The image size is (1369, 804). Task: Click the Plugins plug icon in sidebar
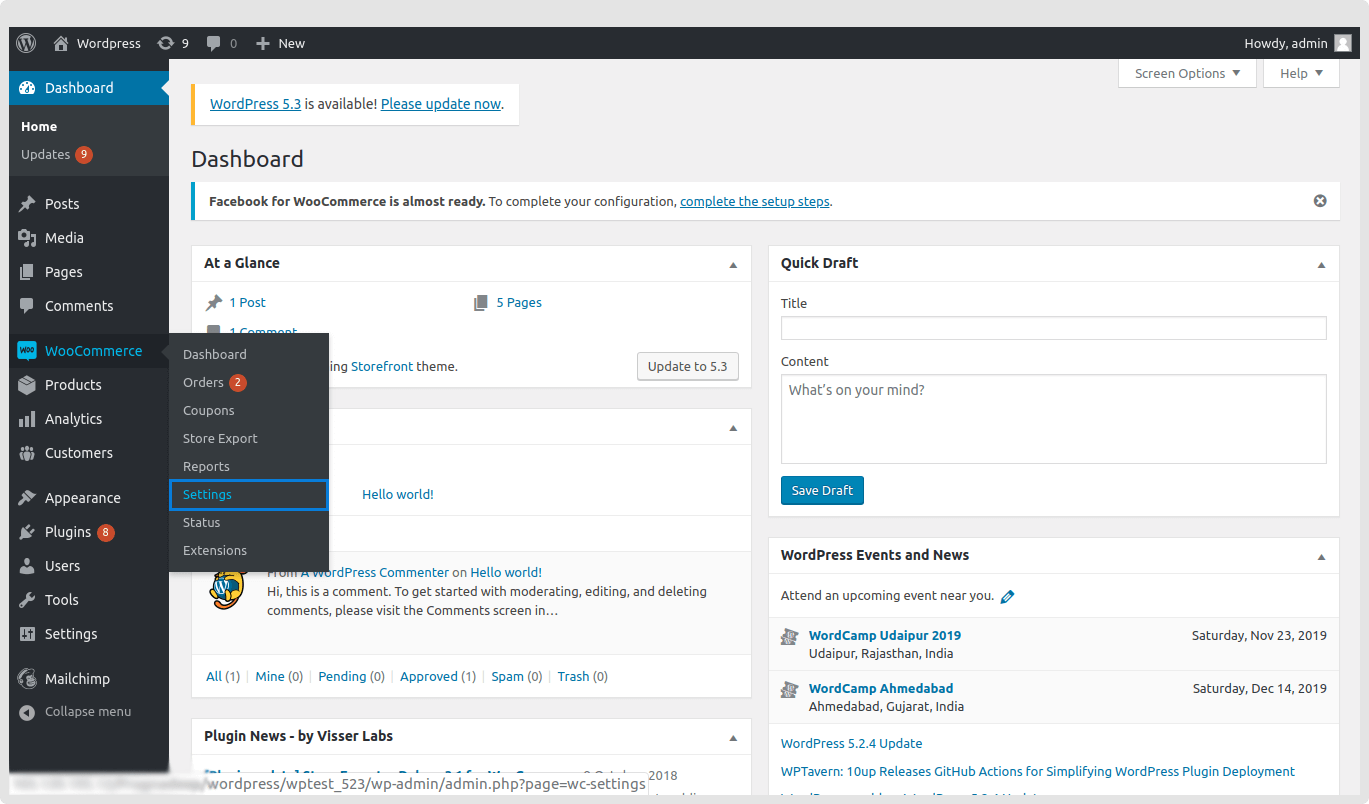(27, 532)
